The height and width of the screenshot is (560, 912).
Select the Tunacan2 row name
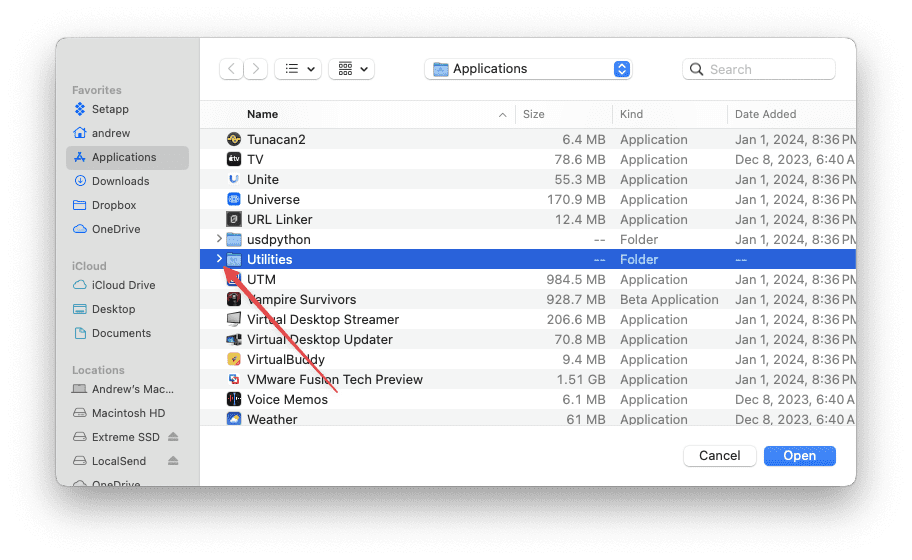(x=276, y=140)
